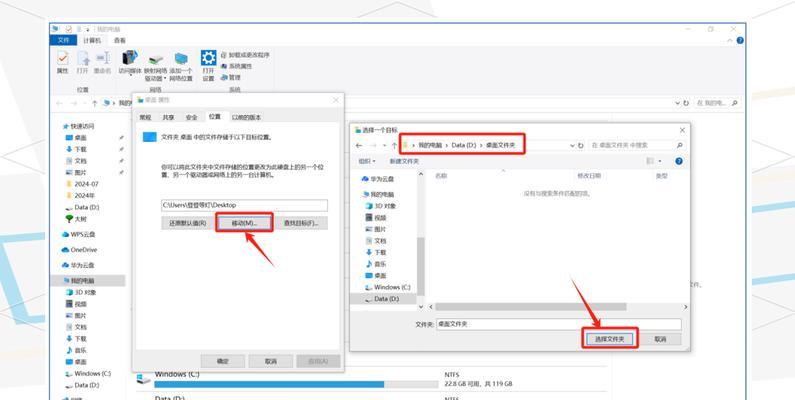
Task: Sort by 修改日期 column header
Action: click(589, 176)
